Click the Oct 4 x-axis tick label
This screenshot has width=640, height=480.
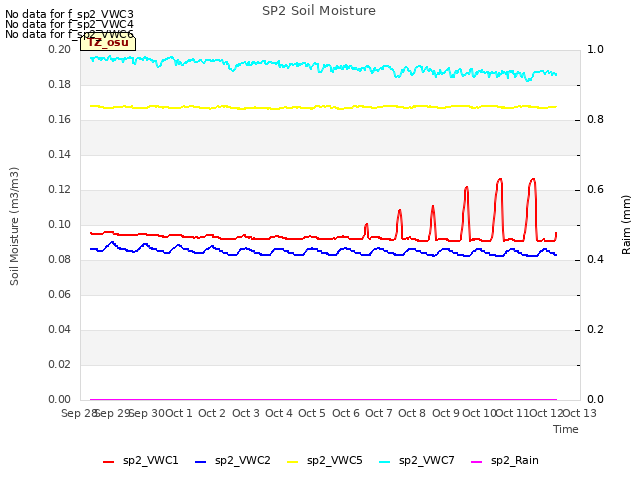point(279,413)
